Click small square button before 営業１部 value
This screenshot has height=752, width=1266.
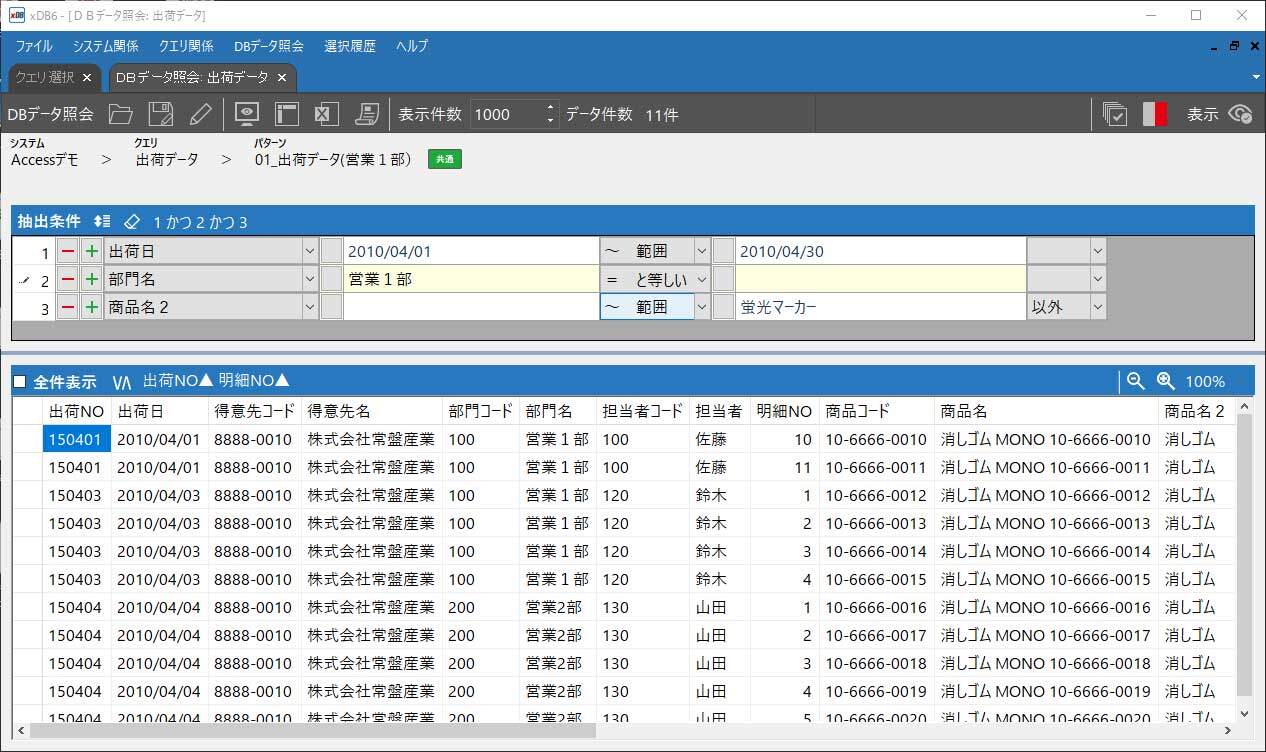(x=331, y=279)
